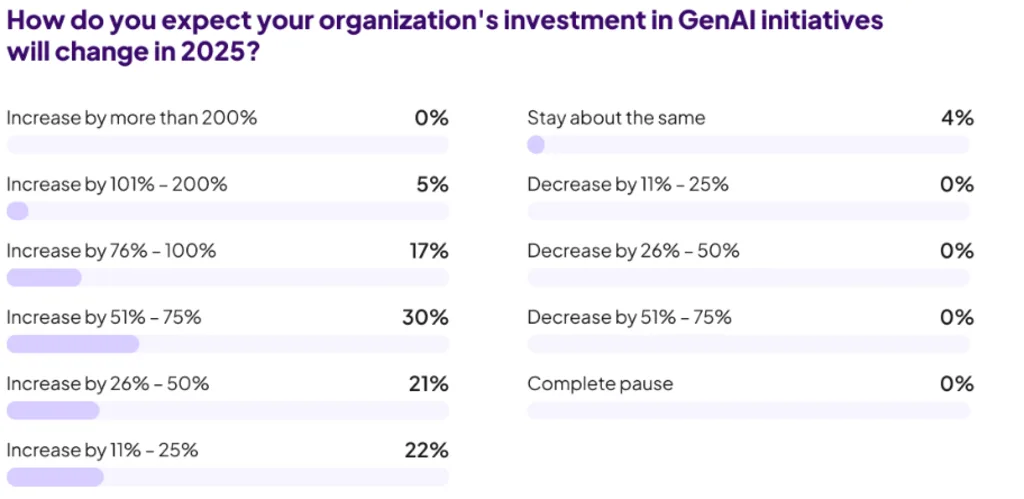Click the 'Increase by 101% – 200%' progress bar
The width and height of the screenshot is (1024, 499).
point(227,211)
